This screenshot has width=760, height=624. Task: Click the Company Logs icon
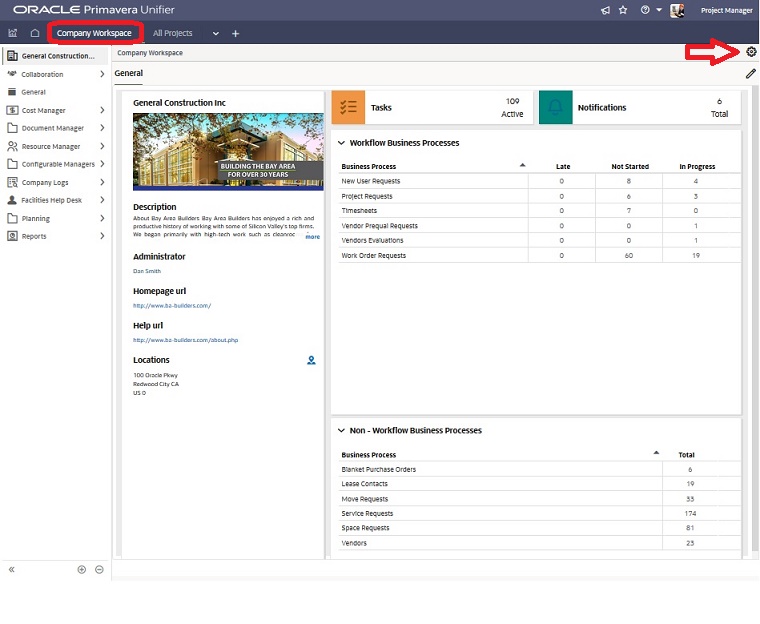(x=13, y=182)
